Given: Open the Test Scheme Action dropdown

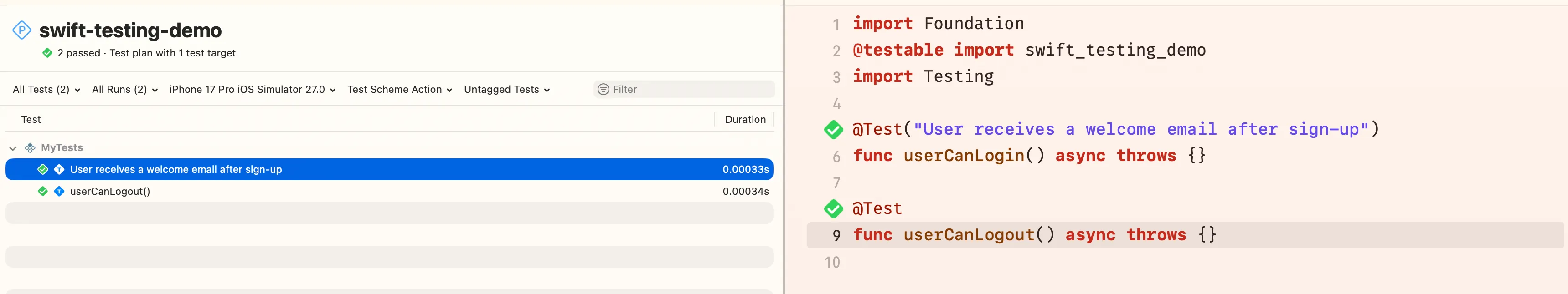Looking at the screenshot, I should [400, 89].
